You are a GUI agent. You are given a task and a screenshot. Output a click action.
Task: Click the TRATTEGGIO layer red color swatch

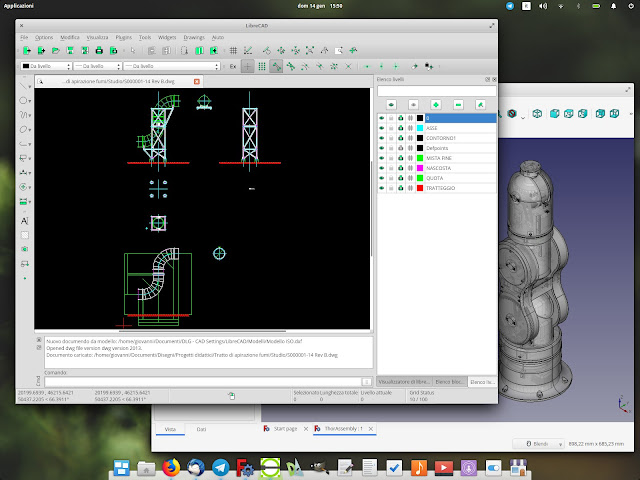pos(420,188)
